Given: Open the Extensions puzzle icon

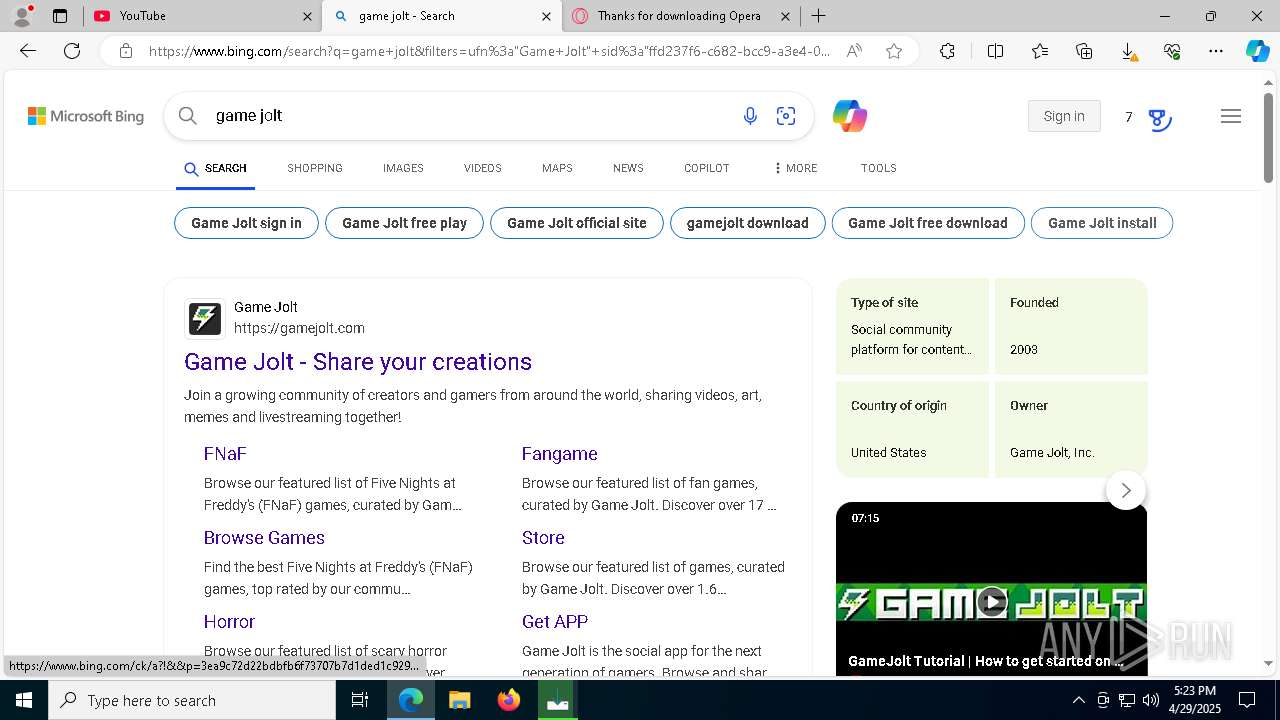Looking at the screenshot, I should [947, 51].
